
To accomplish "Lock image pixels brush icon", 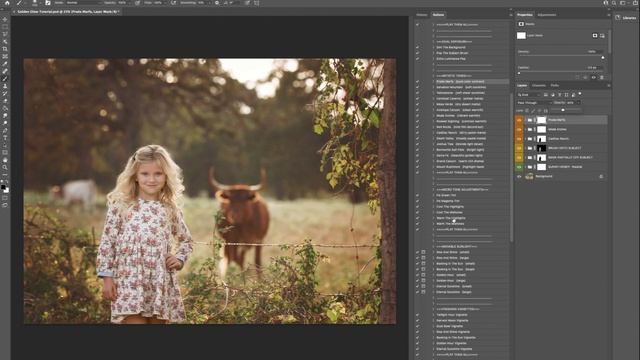I will (x=533, y=110).
